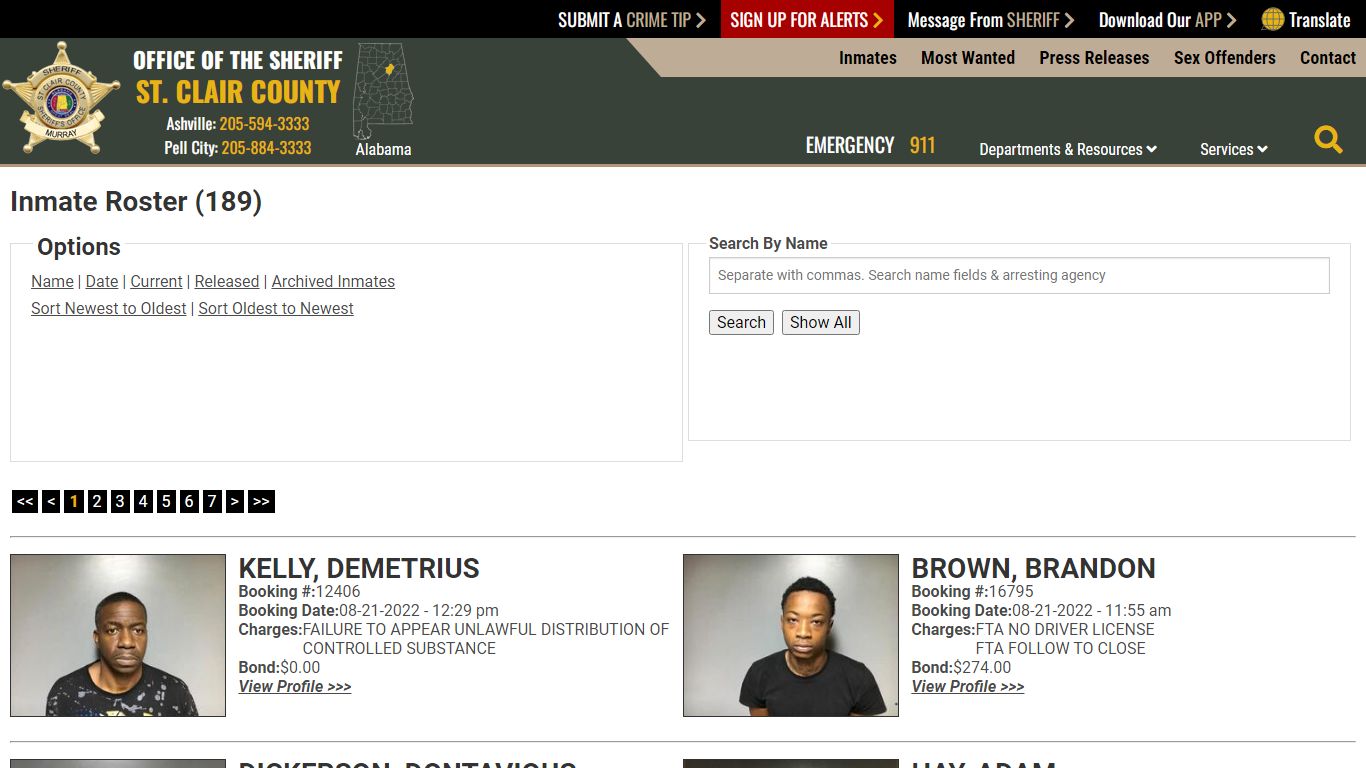Go to Most Wanted
Viewport: 1366px width, 768px height.
tap(968, 58)
